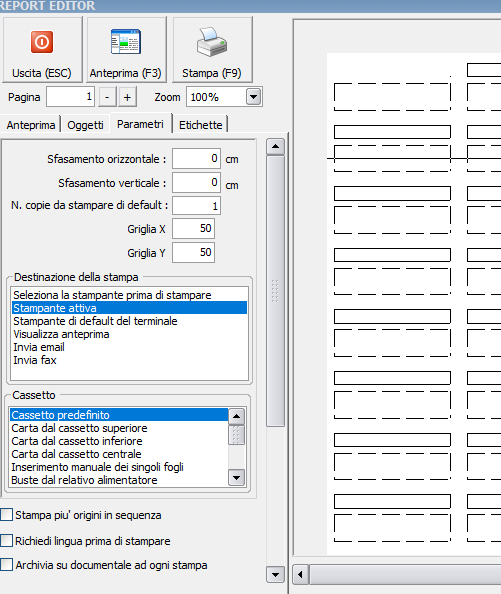501x594 pixels.
Task: Toggle Archivia su documentale ad ogni stampa
Action: coord(6,565)
